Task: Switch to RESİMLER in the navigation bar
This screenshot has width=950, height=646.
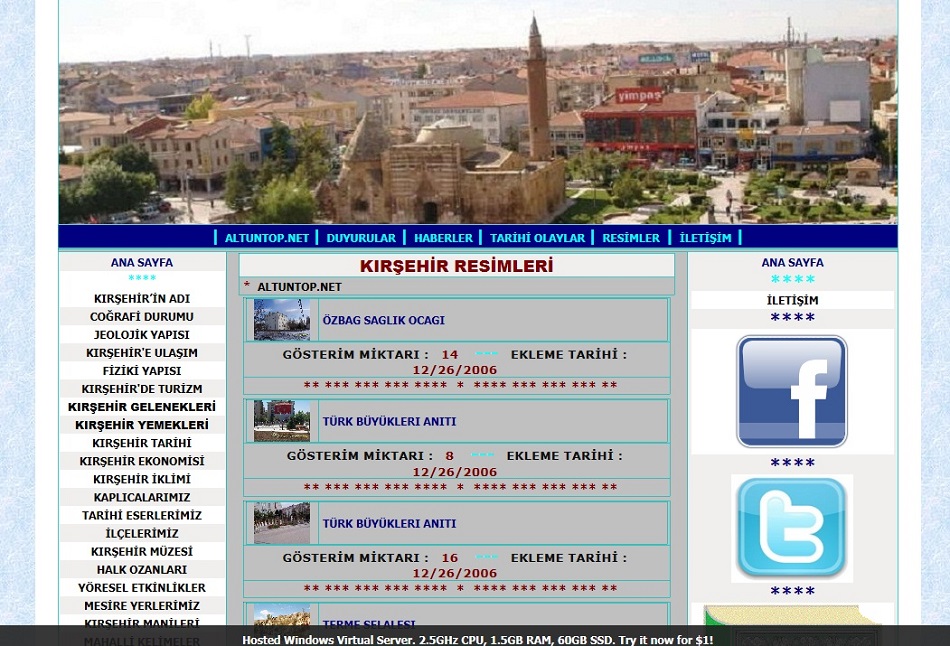Action: click(631, 238)
